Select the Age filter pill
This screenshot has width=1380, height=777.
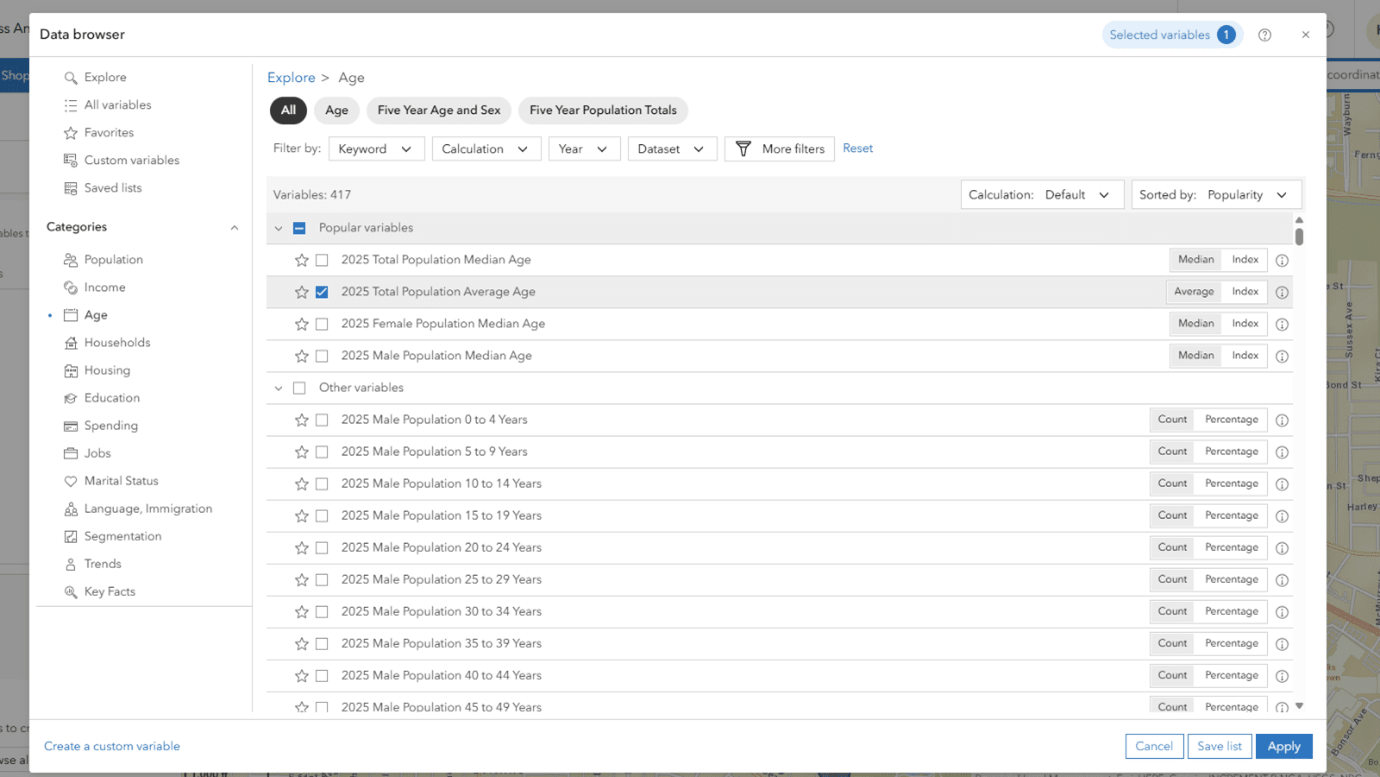pyautogui.click(x=336, y=110)
